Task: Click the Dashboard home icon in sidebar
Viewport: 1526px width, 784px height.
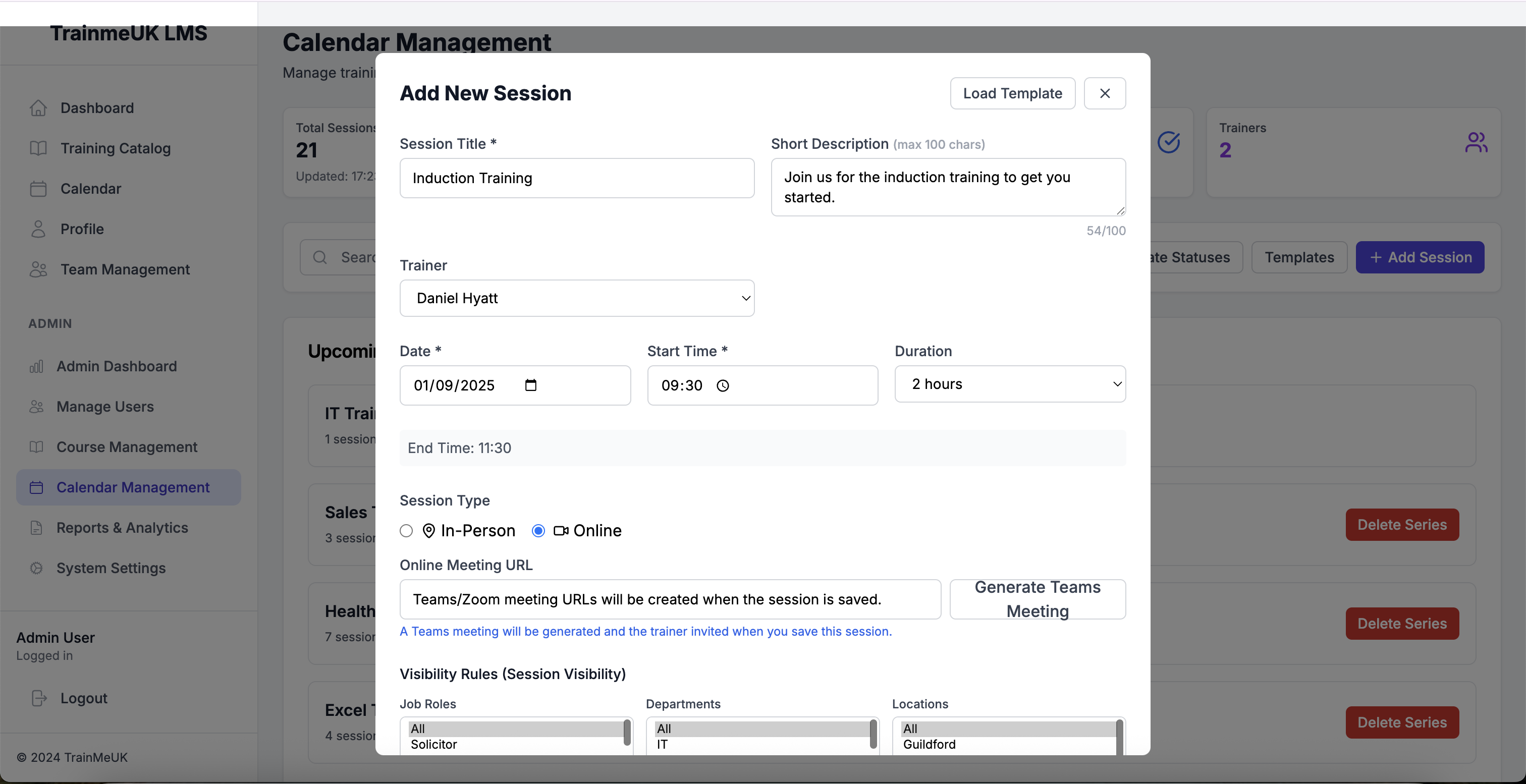Action: [38, 108]
